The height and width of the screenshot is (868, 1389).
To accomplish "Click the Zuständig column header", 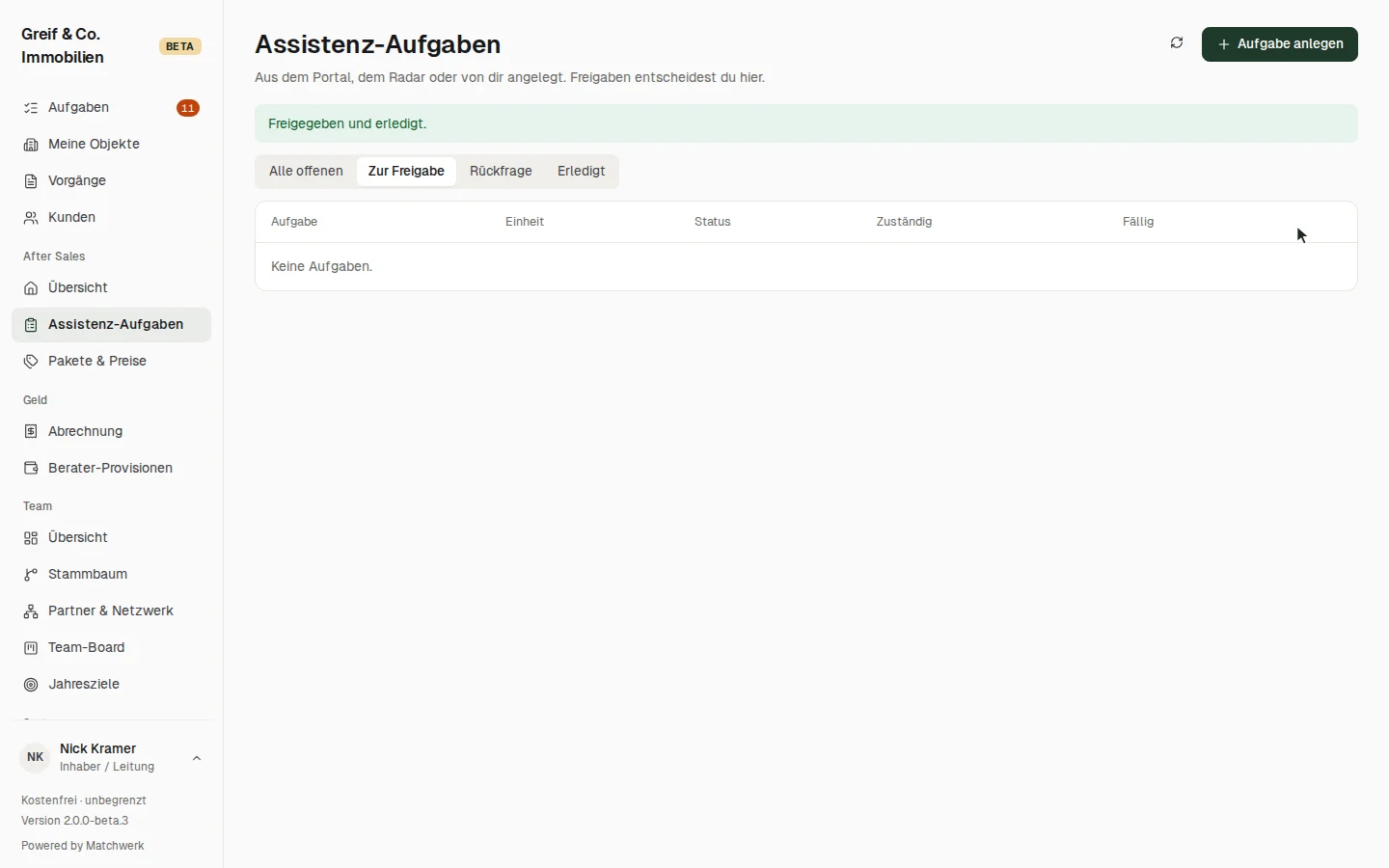I will pos(904,222).
